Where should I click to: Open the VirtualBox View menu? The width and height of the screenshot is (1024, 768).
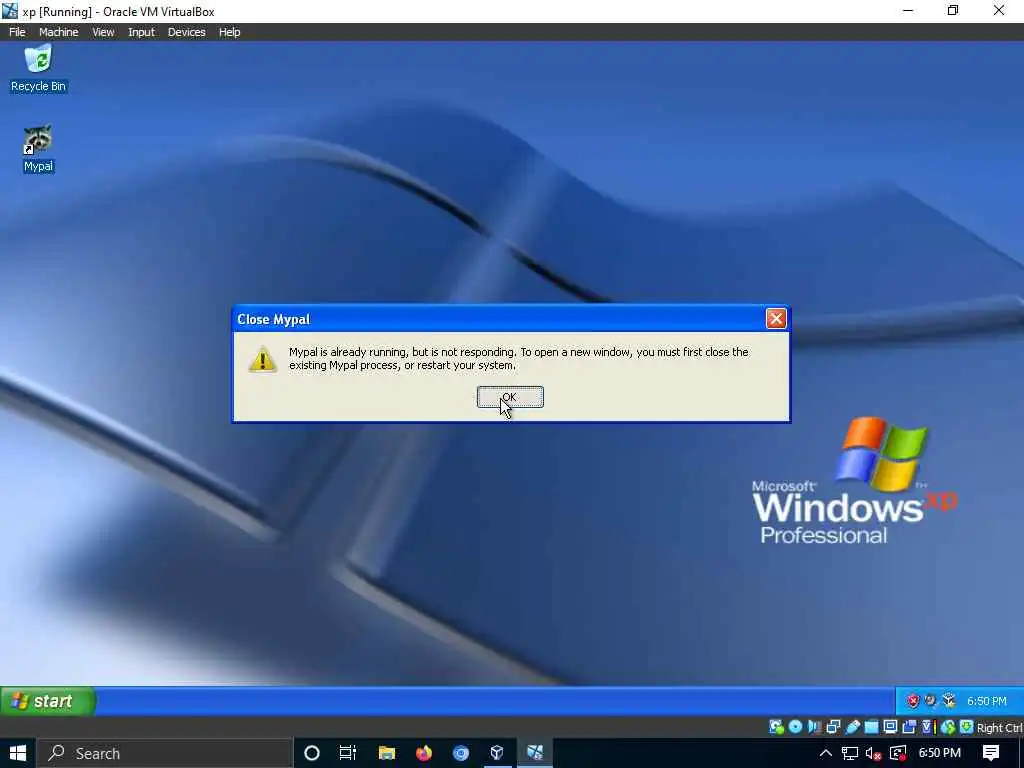click(x=103, y=32)
